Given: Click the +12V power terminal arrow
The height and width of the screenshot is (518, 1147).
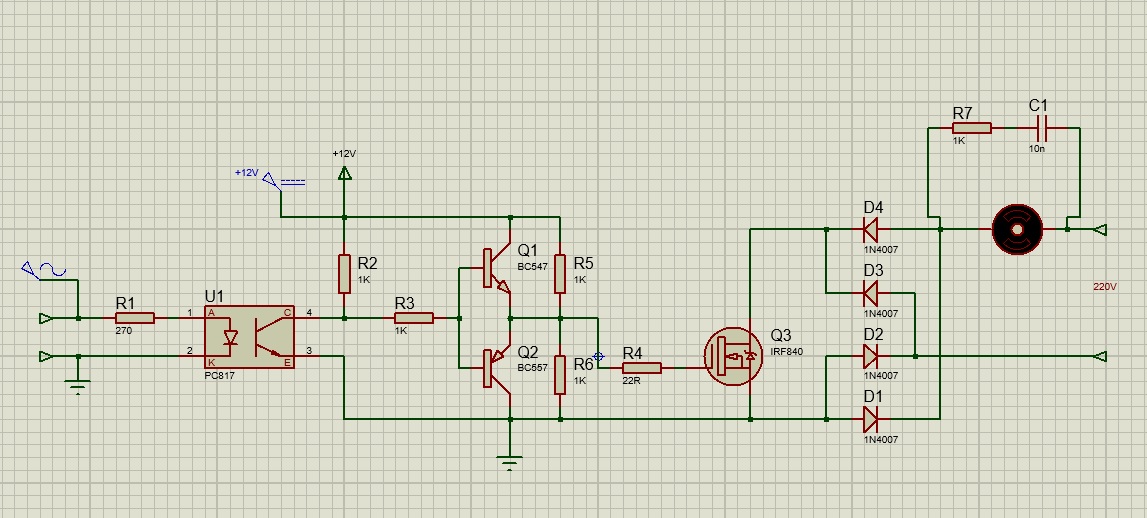Looking at the screenshot, I should [x=344, y=174].
